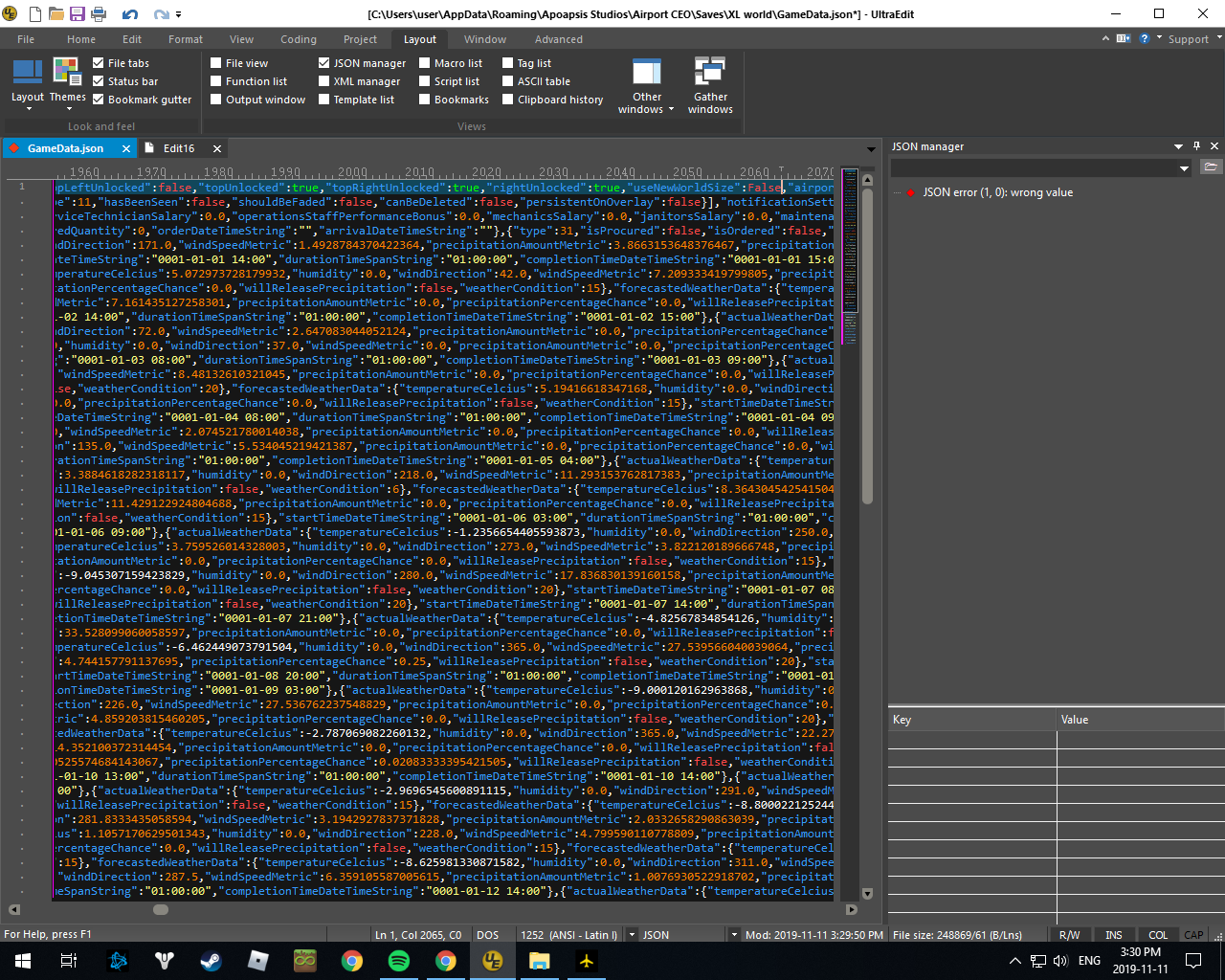The height and width of the screenshot is (980, 1225).
Task: Click the Save icon in quick access toolbar
Action: 78,14
